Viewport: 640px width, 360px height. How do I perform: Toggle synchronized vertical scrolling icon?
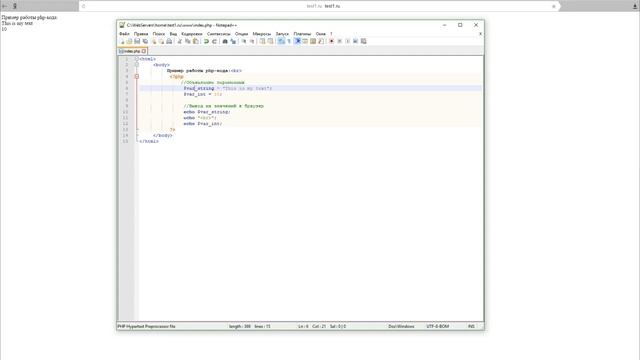[x=262, y=41]
